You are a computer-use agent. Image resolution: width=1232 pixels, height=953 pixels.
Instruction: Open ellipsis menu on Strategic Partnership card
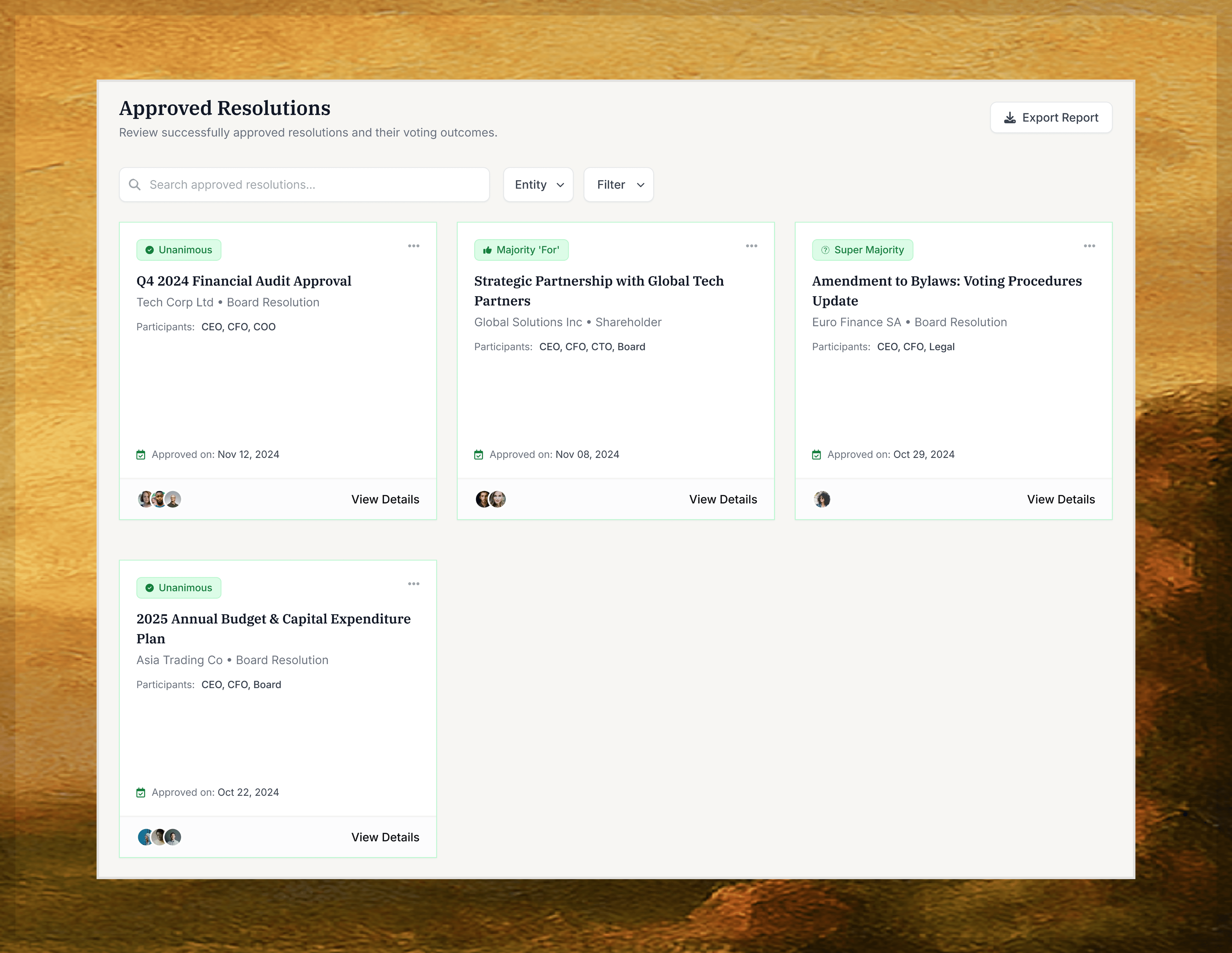[x=751, y=246]
